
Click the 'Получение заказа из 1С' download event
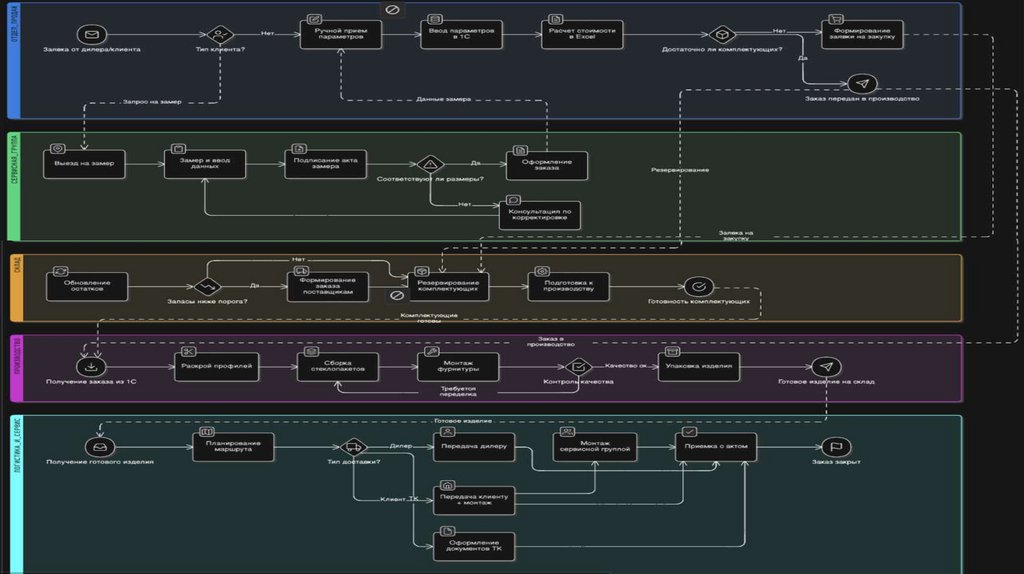pyautogui.click(x=91, y=366)
